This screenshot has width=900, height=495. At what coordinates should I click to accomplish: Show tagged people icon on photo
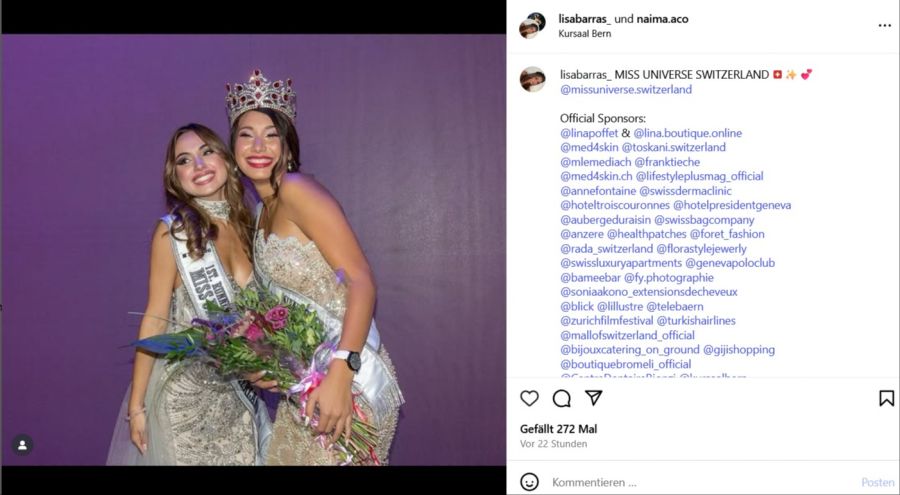click(x=22, y=445)
